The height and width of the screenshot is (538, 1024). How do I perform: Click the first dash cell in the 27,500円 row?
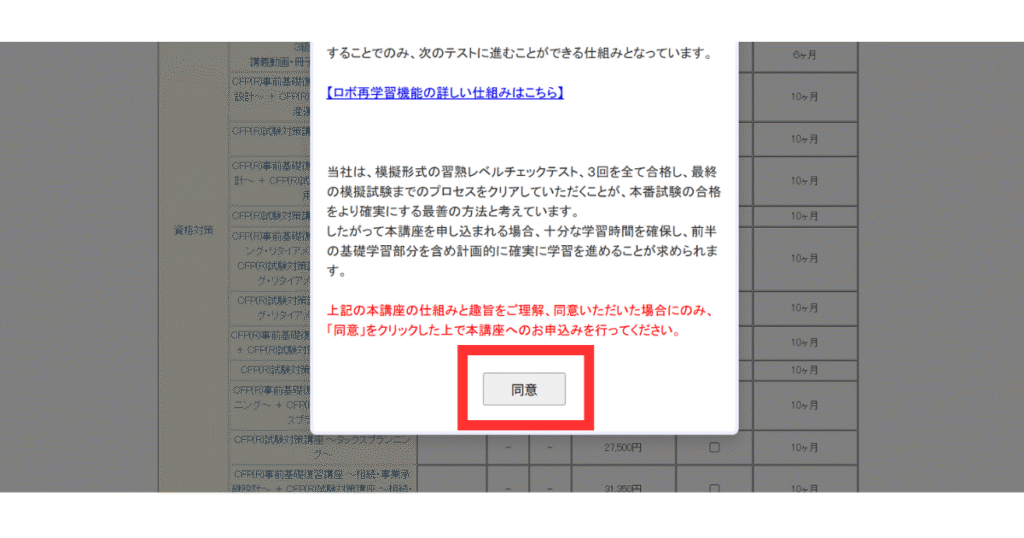coord(509,448)
